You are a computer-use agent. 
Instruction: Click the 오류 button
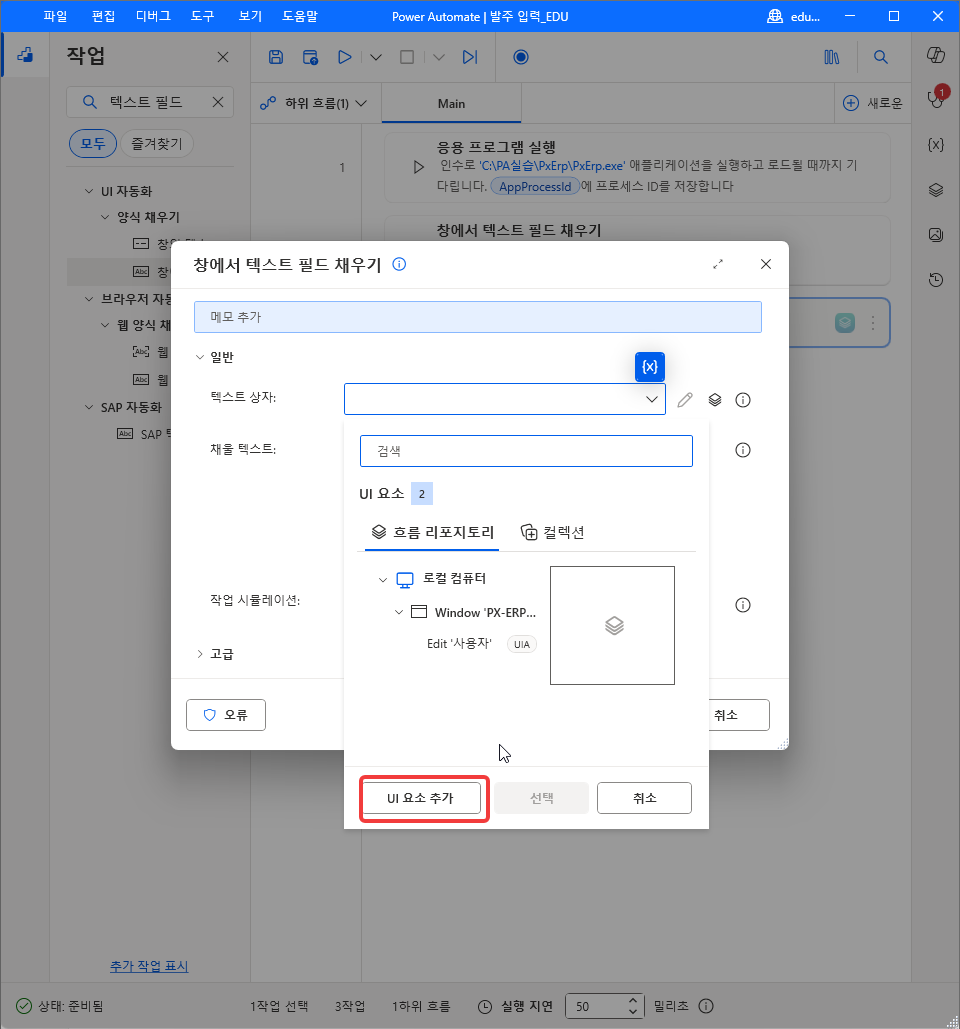click(226, 715)
